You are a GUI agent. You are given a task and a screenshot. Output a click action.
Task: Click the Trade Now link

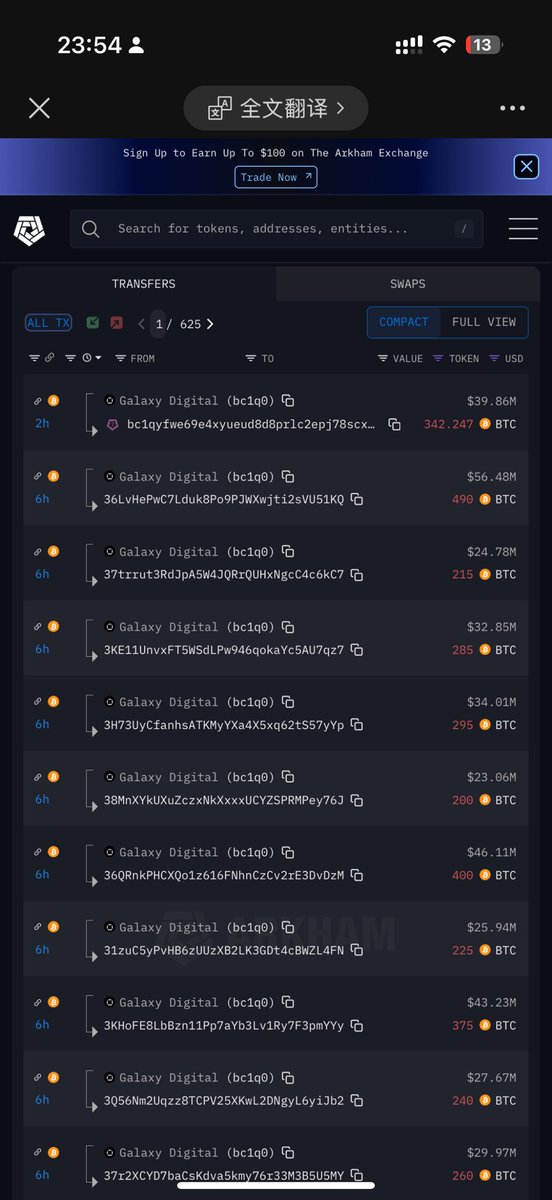(x=276, y=177)
